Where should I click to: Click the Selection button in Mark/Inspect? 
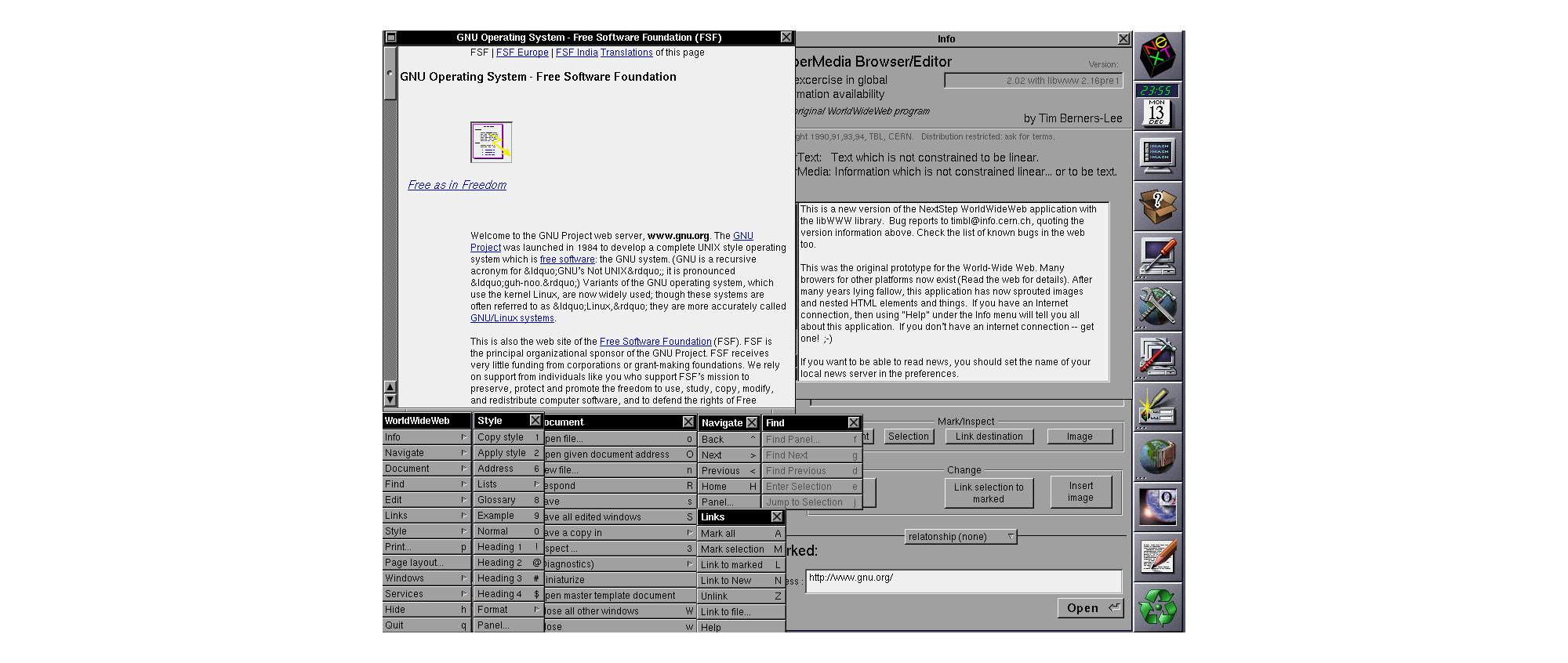tap(909, 437)
